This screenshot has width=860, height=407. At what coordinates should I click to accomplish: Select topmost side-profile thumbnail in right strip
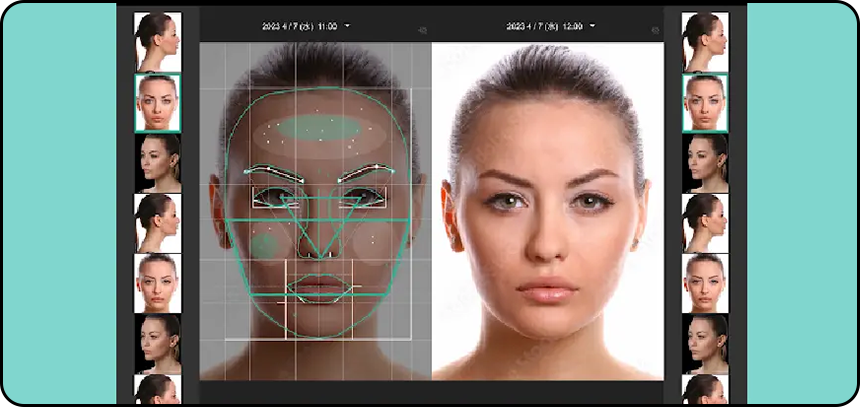tap(705, 42)
